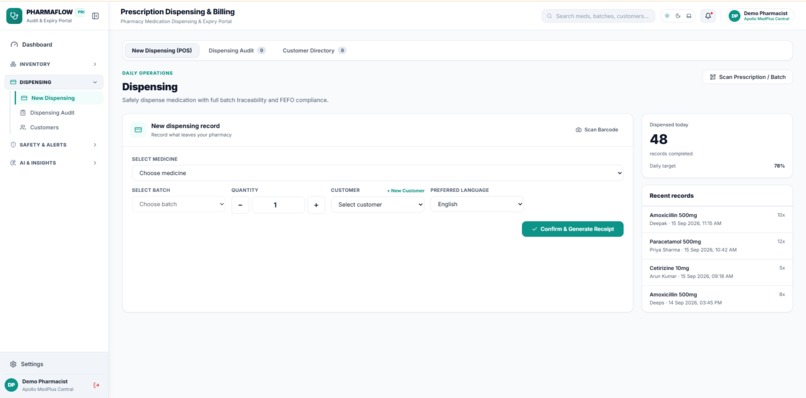
Task: Open the Paracetamol 500mg recent record
Action: point(717,246)
